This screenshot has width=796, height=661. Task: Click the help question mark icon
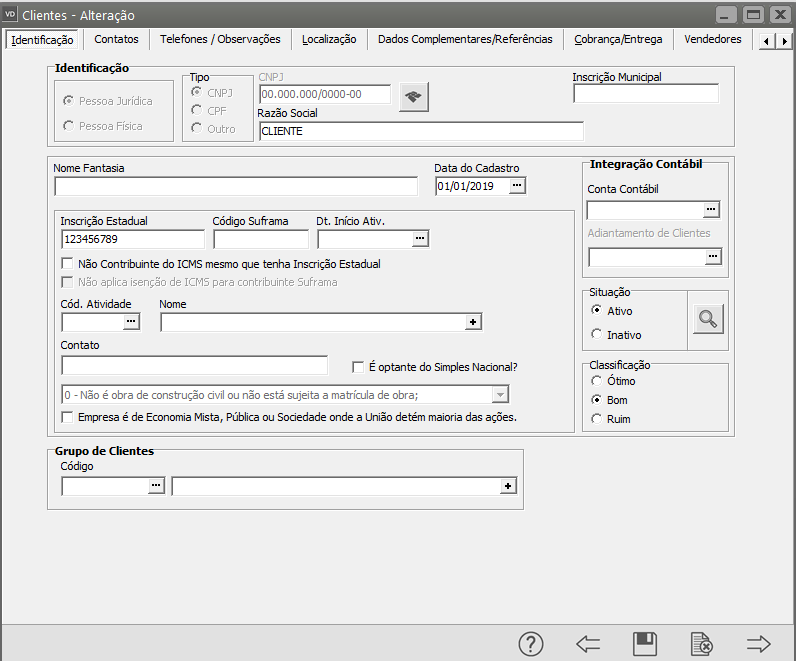pyautogui.click(x=531, y=644)
